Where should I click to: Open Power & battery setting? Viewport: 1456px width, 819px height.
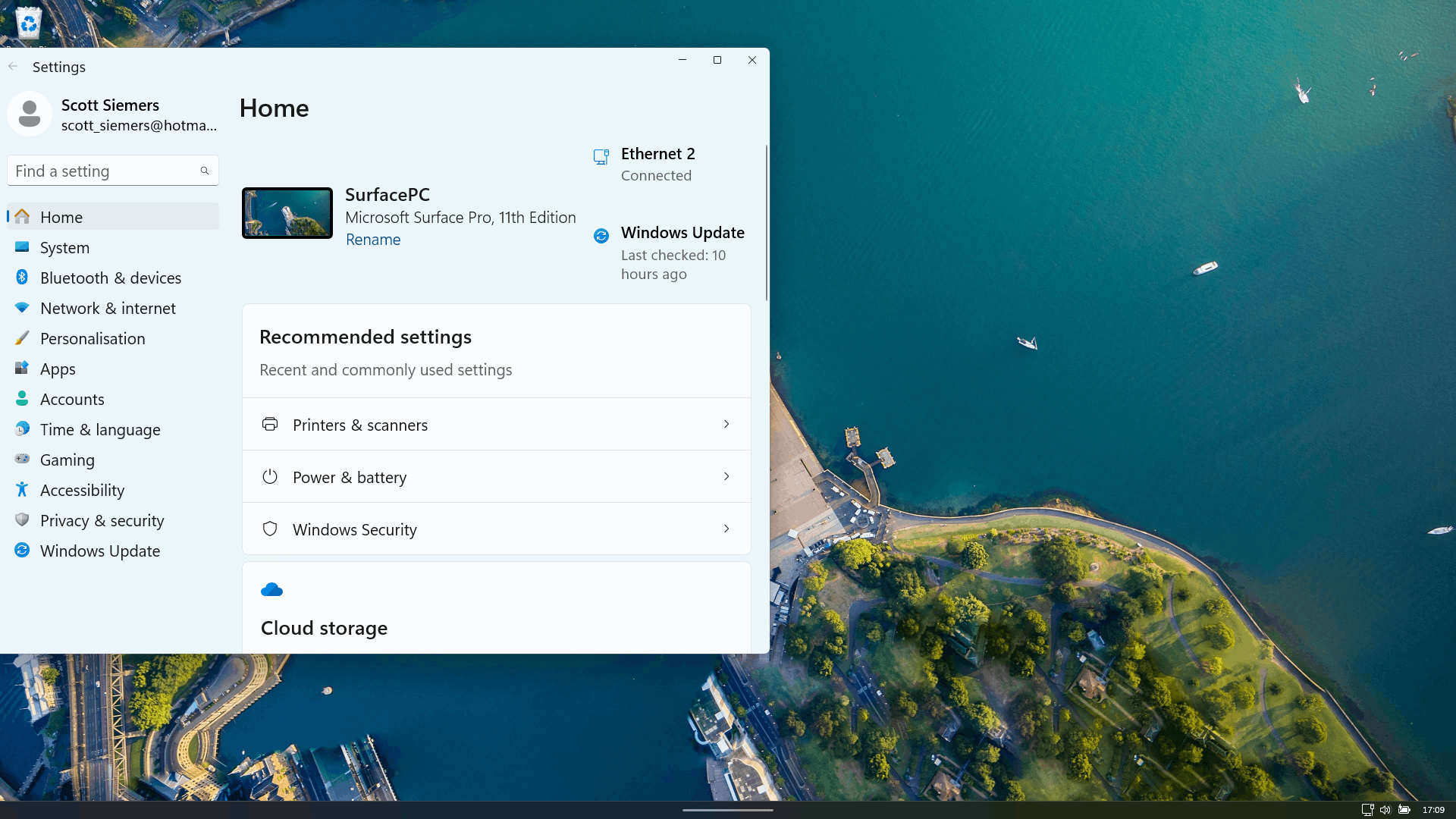click(x=497, y=476)
